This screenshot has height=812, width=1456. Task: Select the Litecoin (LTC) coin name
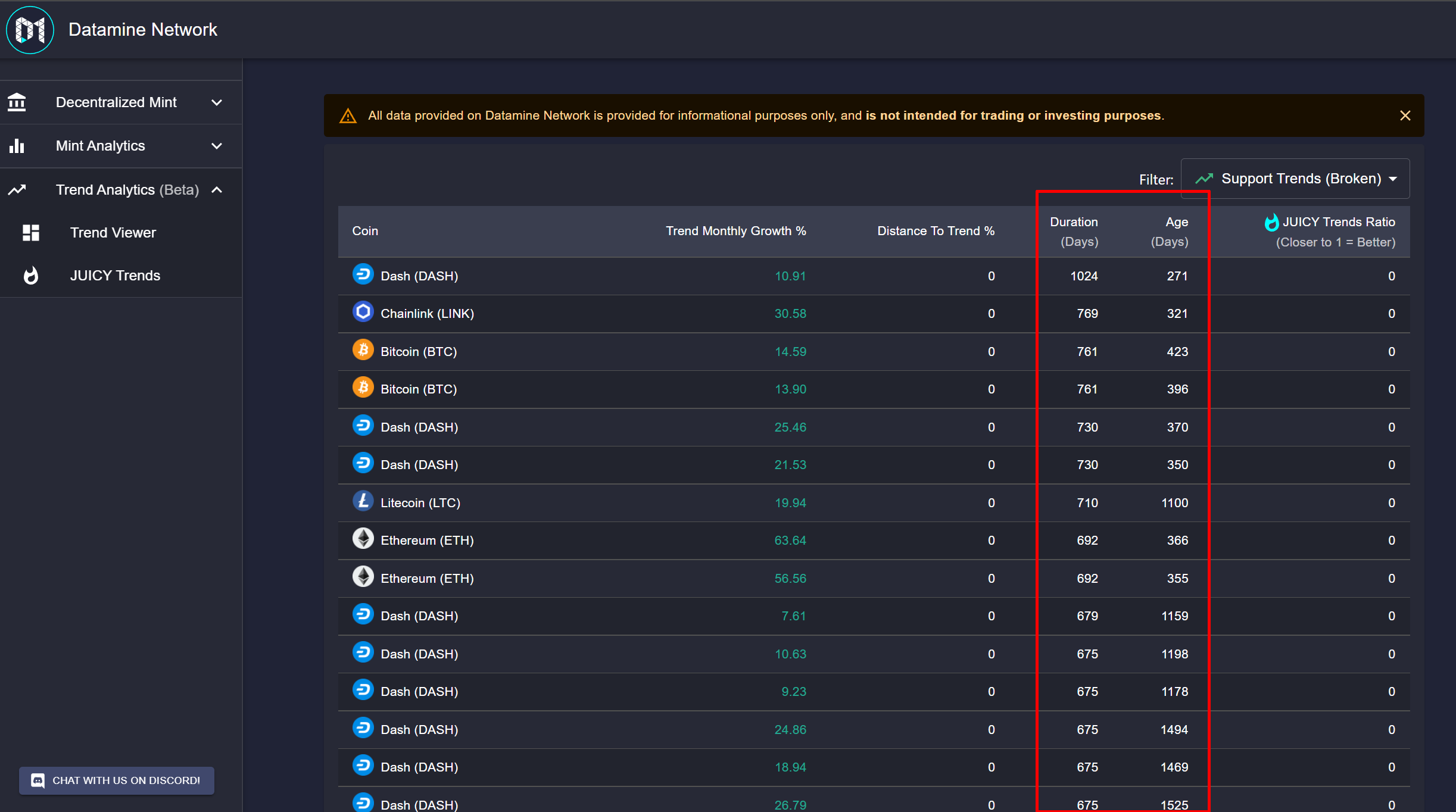click(420, 503)
